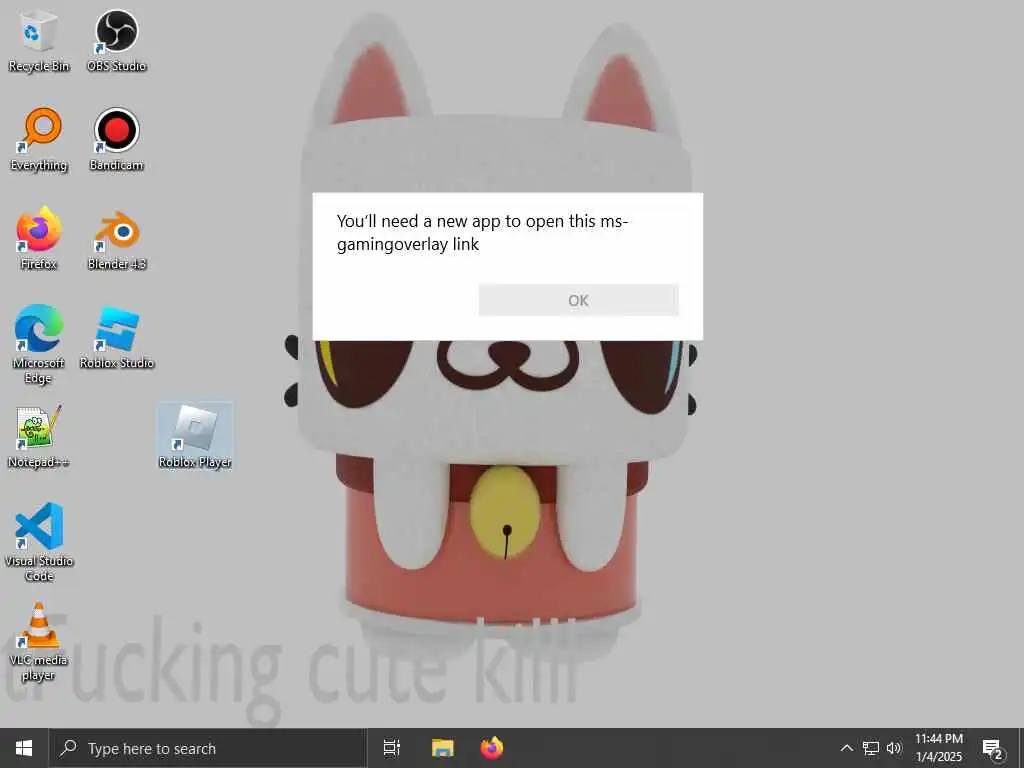Screen dimensions: 1024x768
Task: Select the Roblox Studio shortcut
Action: tap(117, 338)
